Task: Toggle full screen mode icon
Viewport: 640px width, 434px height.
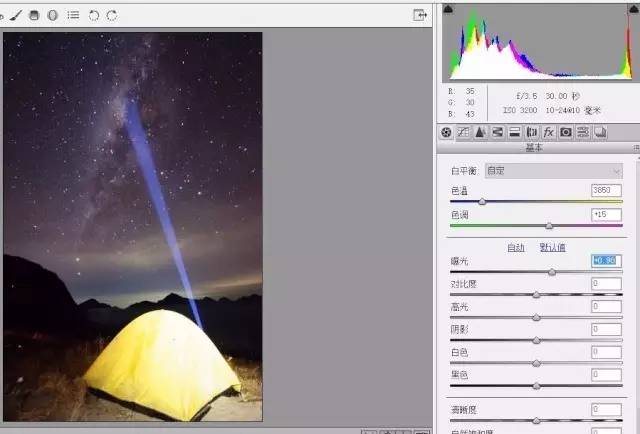Action: point(420,15)
